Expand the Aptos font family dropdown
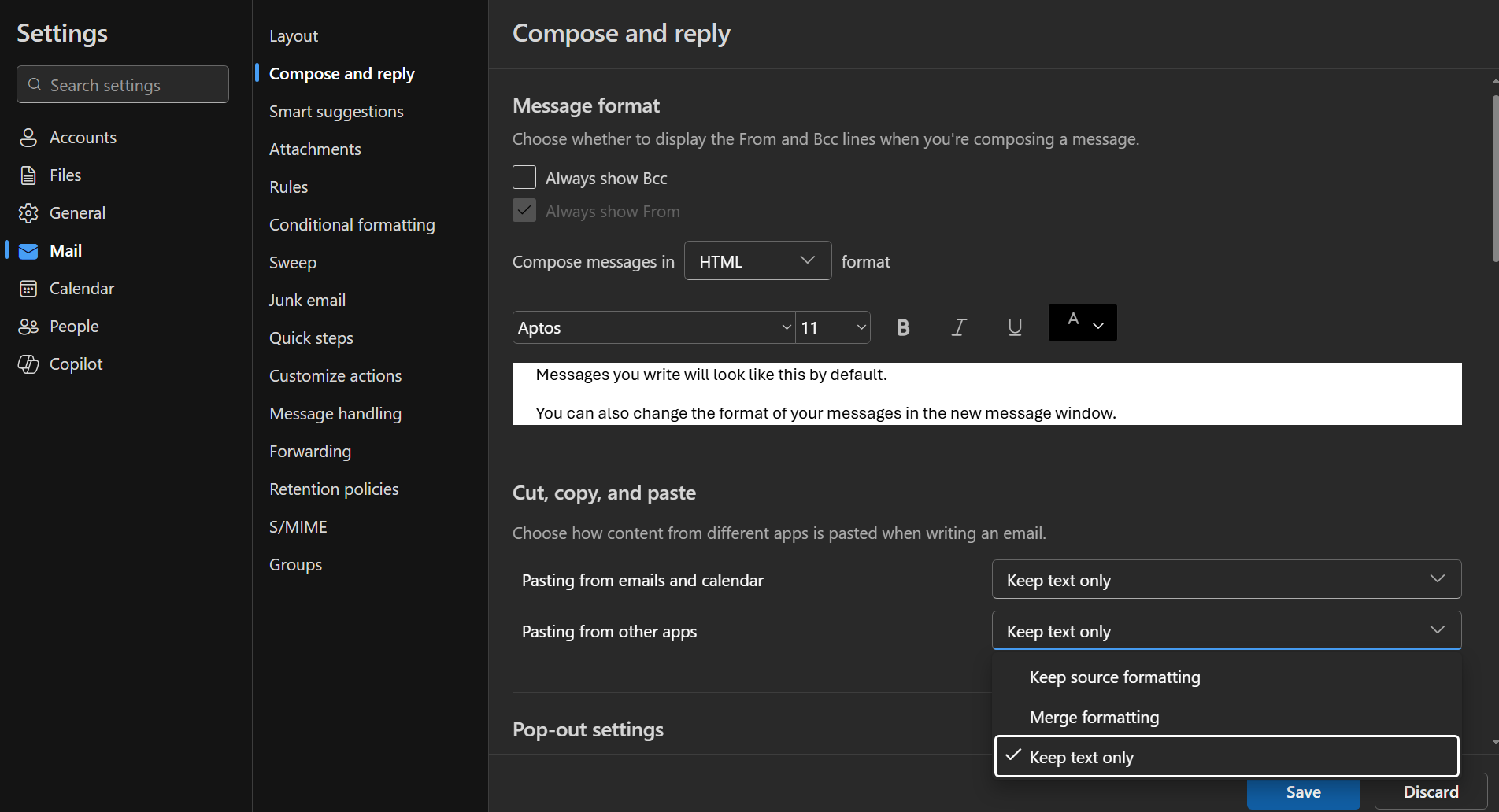This screenshot has height=812, width=1499. tap(653, 327)
